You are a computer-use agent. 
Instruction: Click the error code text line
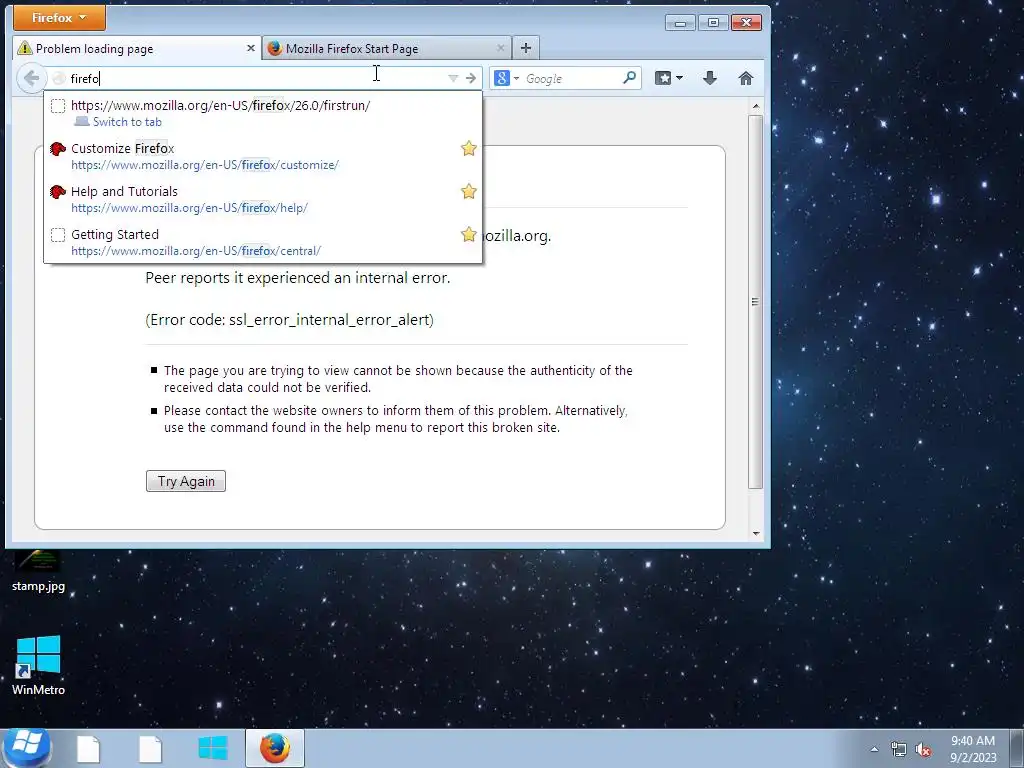click(x=289, y=319)
